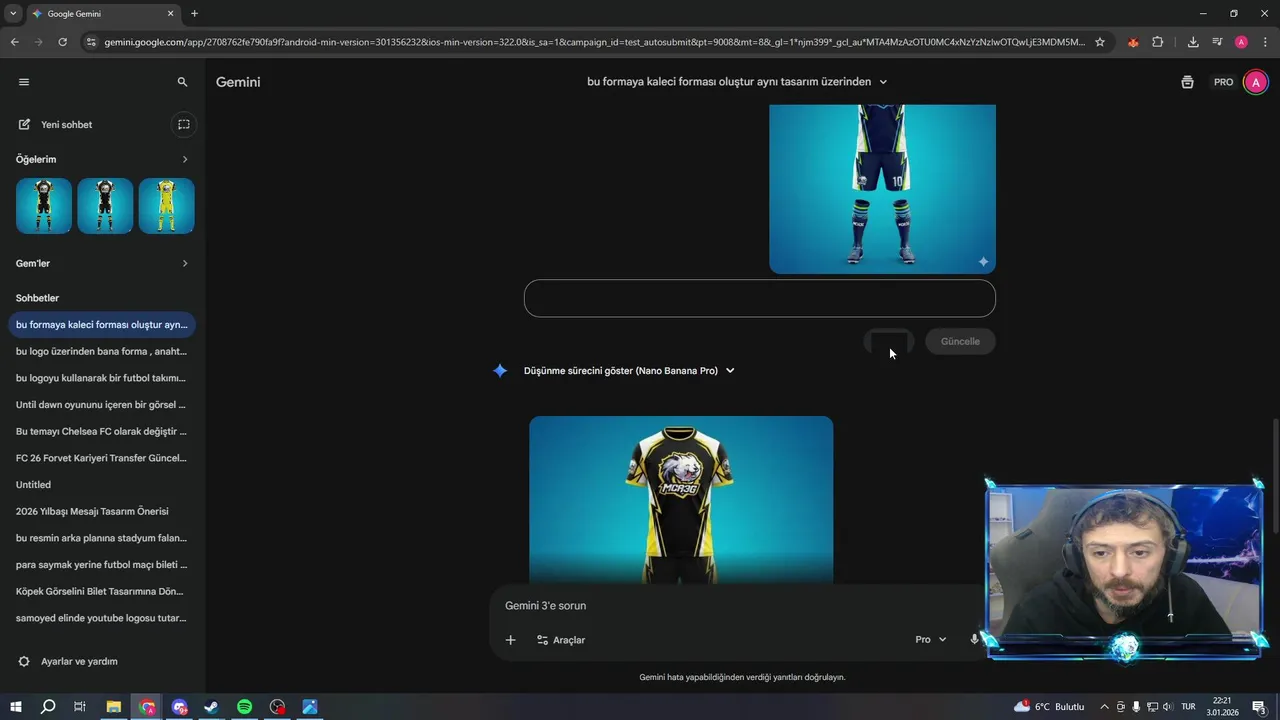Open the tab search dropdown arrow
This screenshot has height=720, width=1280.
pos(13,14)
